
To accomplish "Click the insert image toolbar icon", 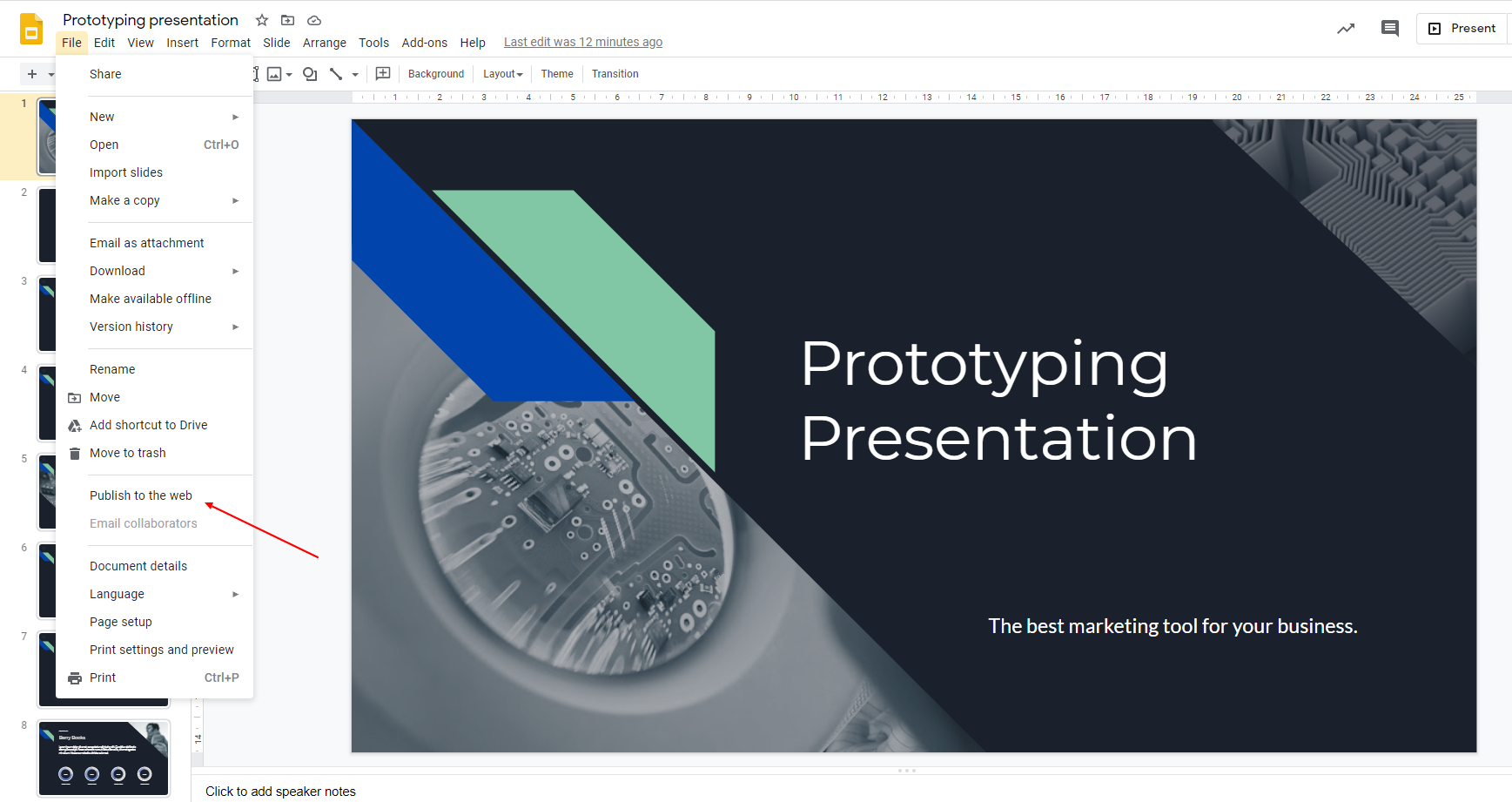I will (274, 74).
